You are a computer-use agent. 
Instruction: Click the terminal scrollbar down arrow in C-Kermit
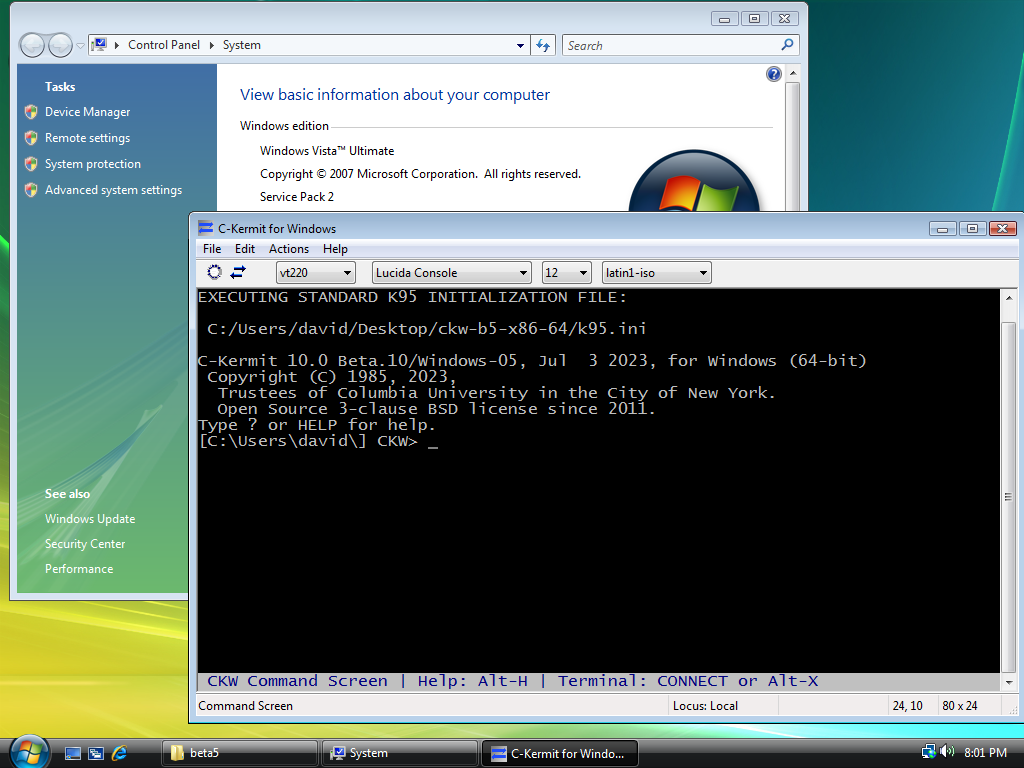point(1008,682)
